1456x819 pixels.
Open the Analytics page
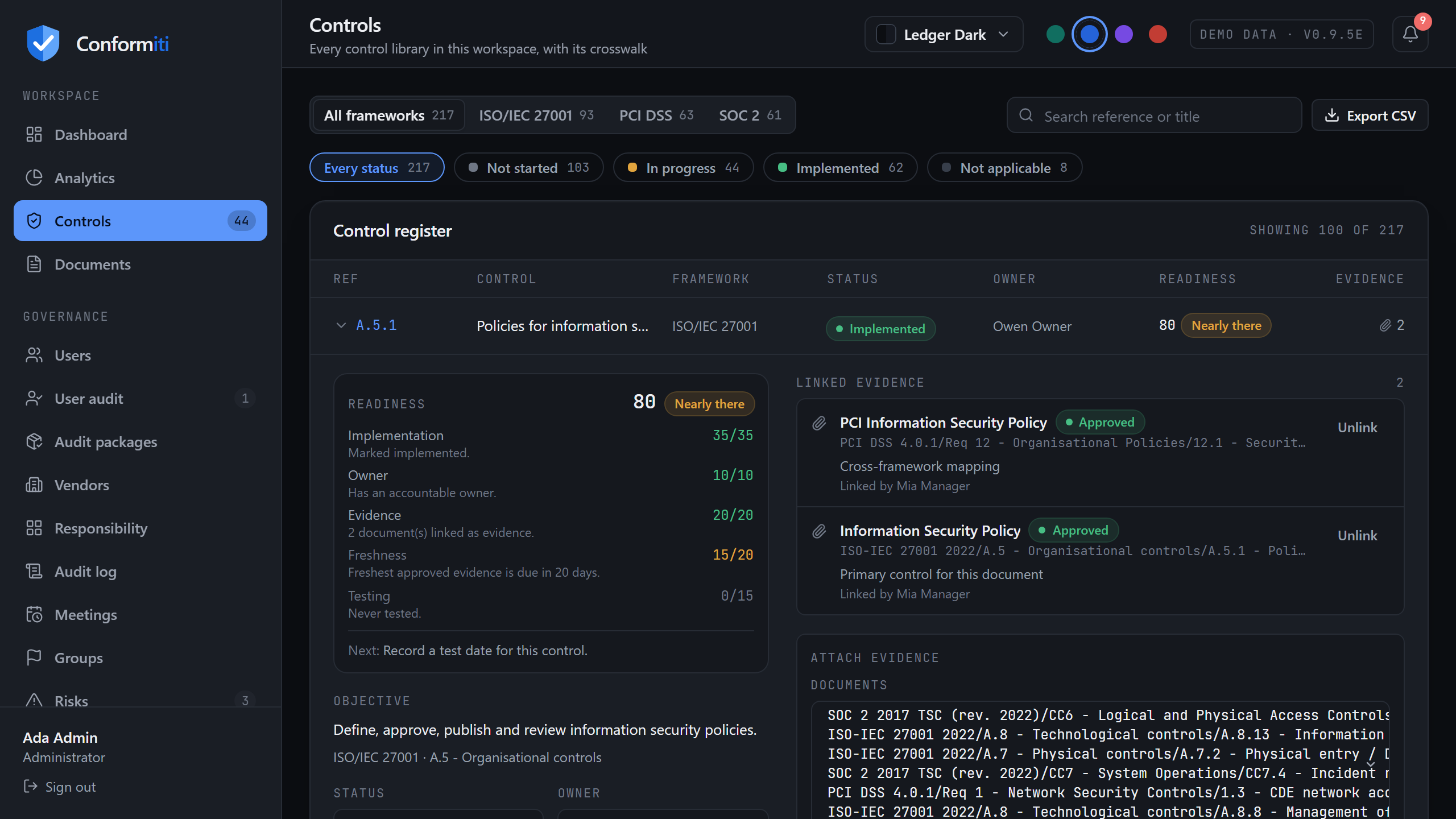(x=140, y=178)
